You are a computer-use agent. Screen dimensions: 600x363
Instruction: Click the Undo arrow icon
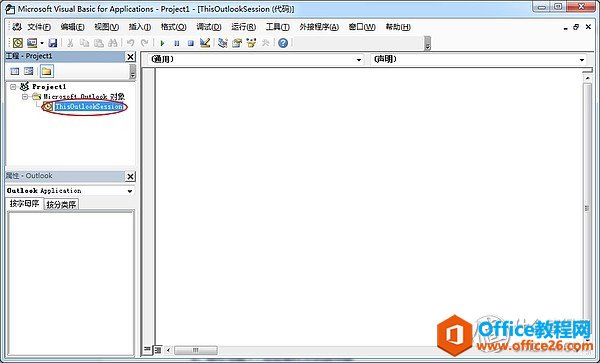pos(130,43)
